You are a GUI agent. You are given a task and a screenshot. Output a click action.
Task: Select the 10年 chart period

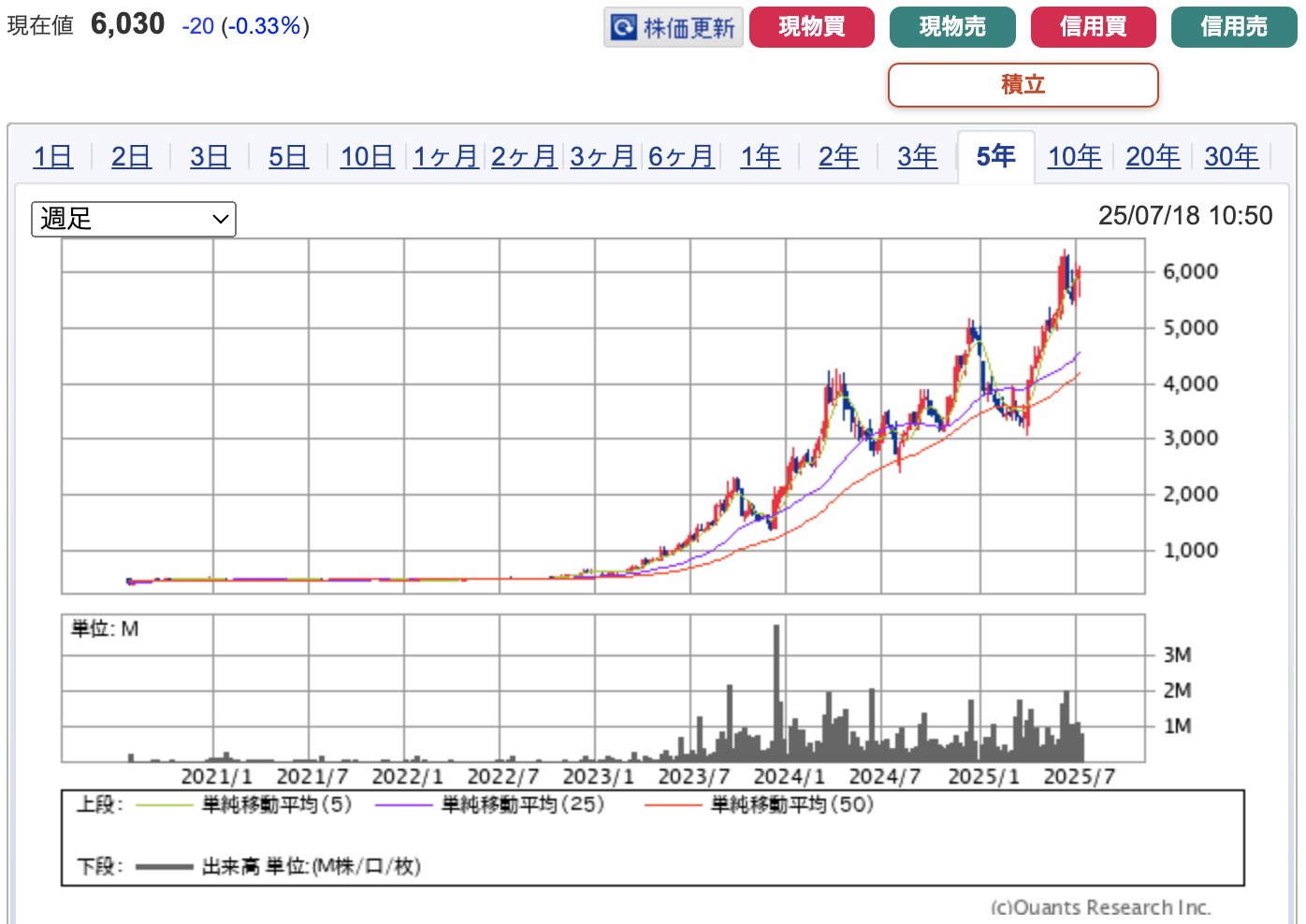coord(1074,156)
